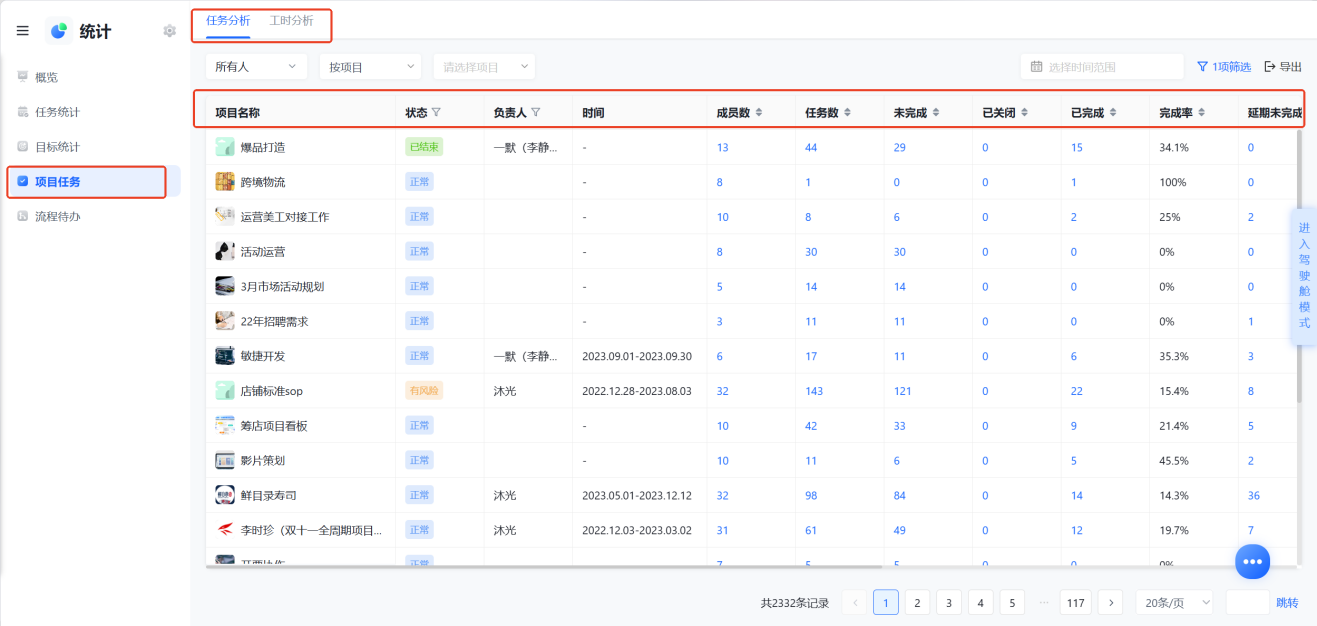Viewport: 1317px width, 626px height.
Task: Sort by 成员数 column arrows
Action: pos(759,113)
